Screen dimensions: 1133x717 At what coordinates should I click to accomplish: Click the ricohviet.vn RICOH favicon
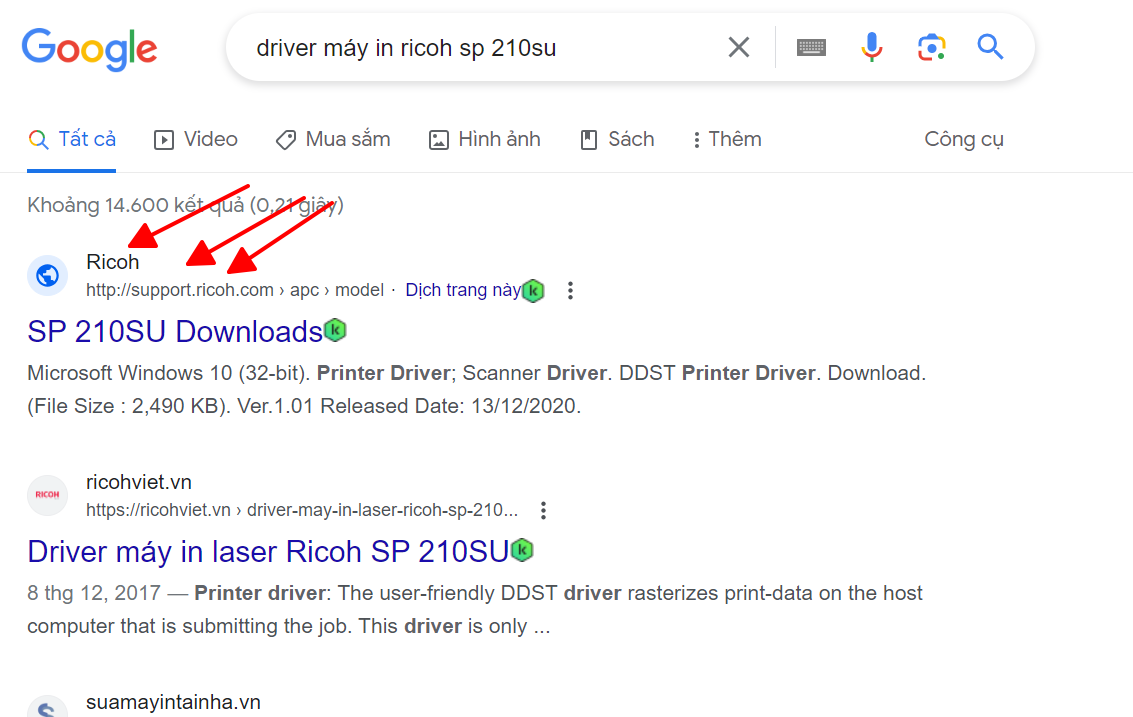tap(48, 495)
